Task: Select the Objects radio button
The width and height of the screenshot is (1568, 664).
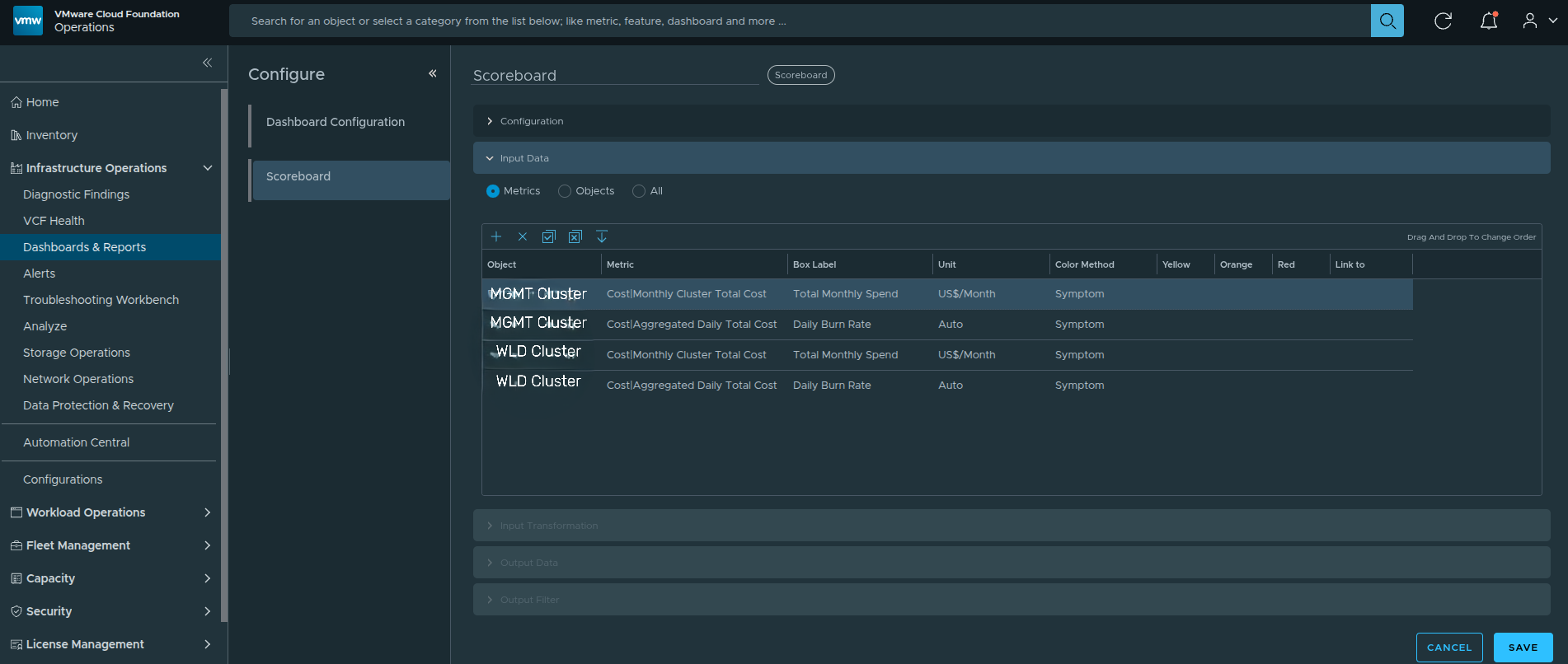Action: 565,191
